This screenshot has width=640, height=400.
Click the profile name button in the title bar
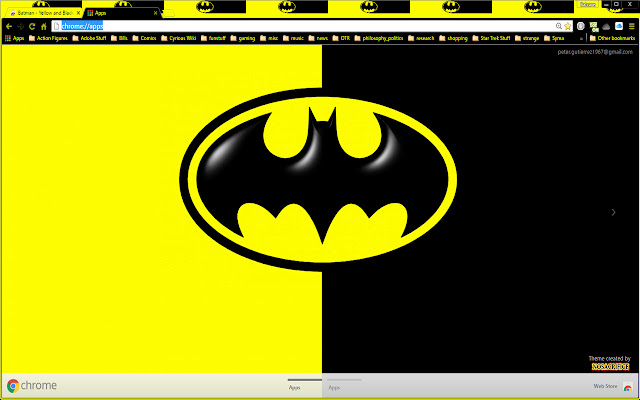[x=588, y=4]
